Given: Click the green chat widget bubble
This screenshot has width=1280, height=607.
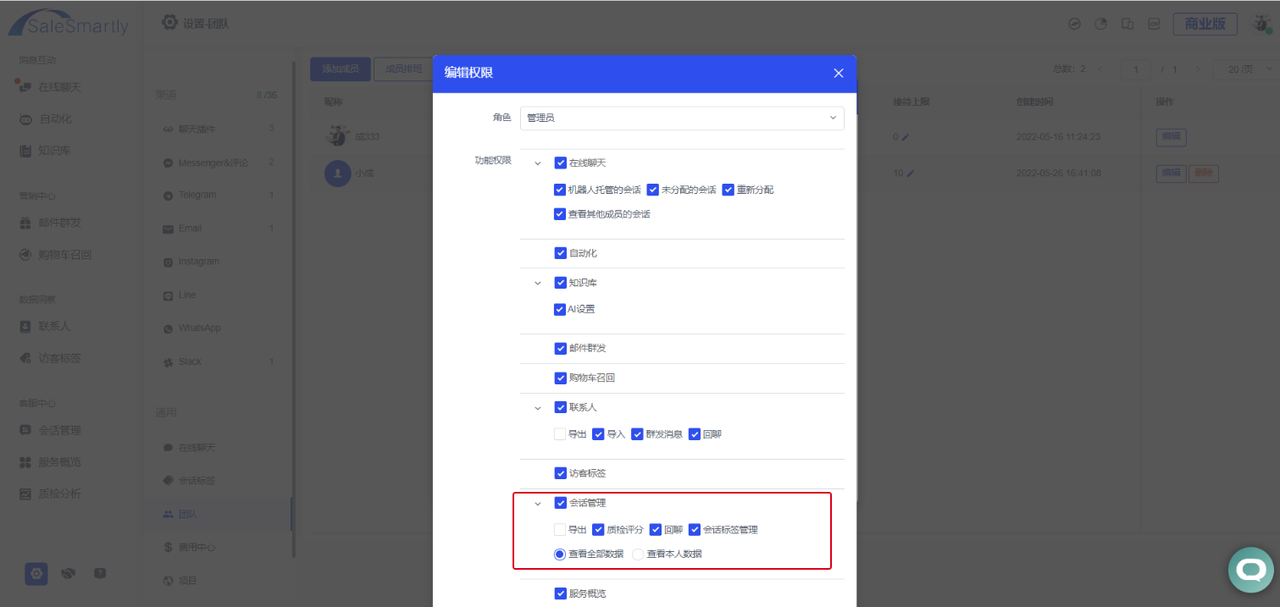Looking at the screenshot, I should [1250, 569].
